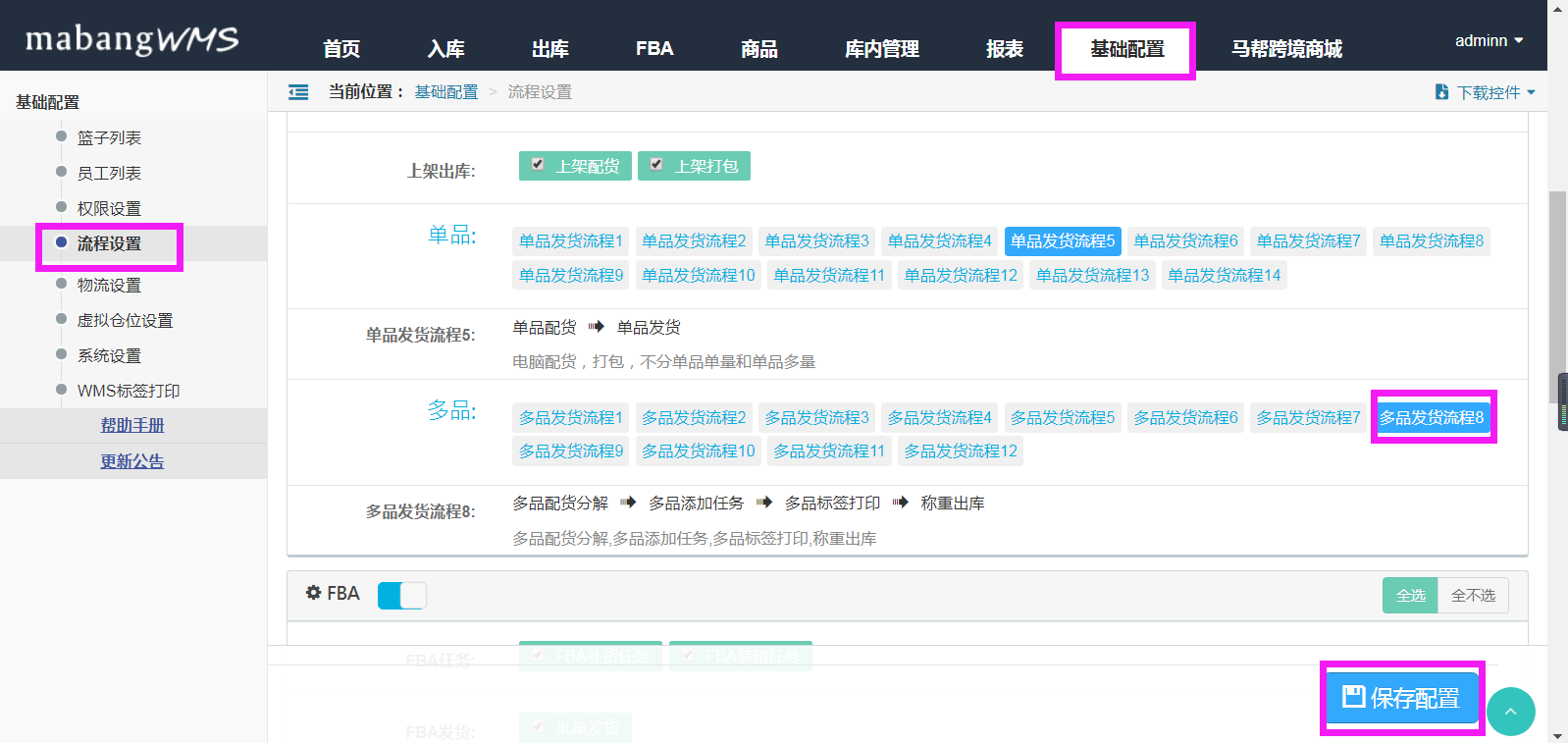Select the highlighted 单品发货流程5

1063,241
